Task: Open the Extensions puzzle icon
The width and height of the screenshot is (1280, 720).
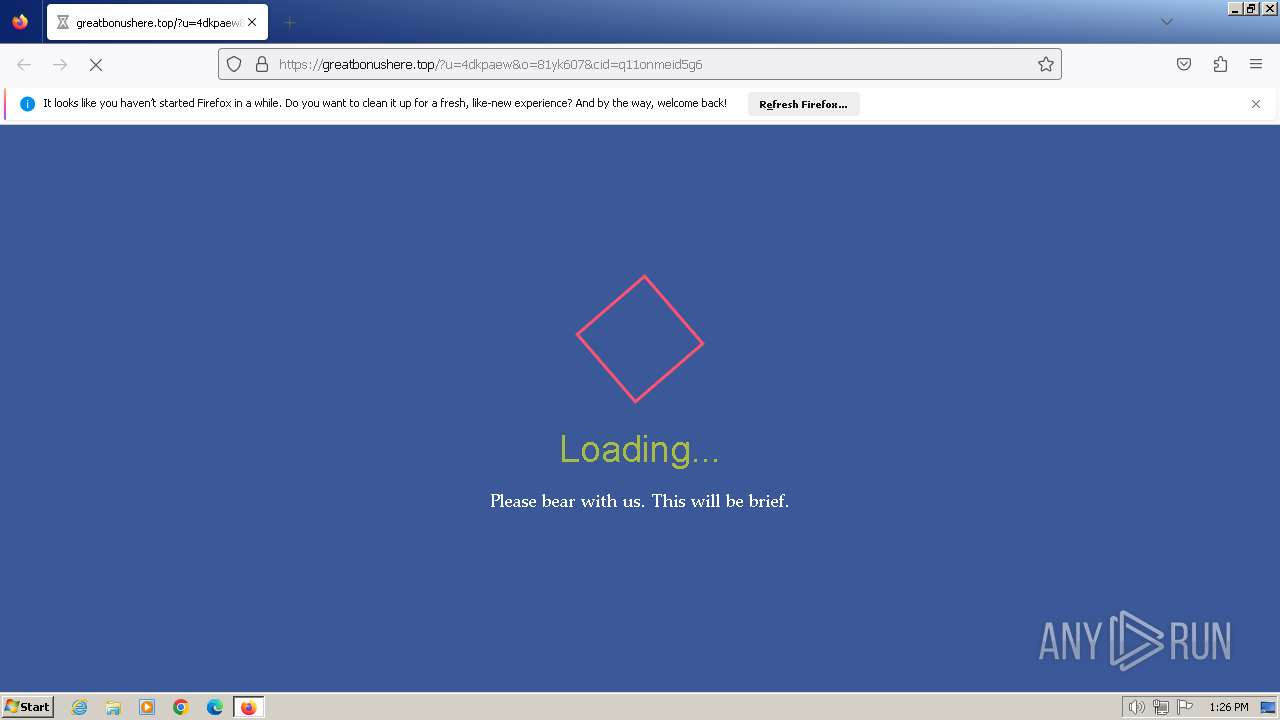Action: point(1220,64)
